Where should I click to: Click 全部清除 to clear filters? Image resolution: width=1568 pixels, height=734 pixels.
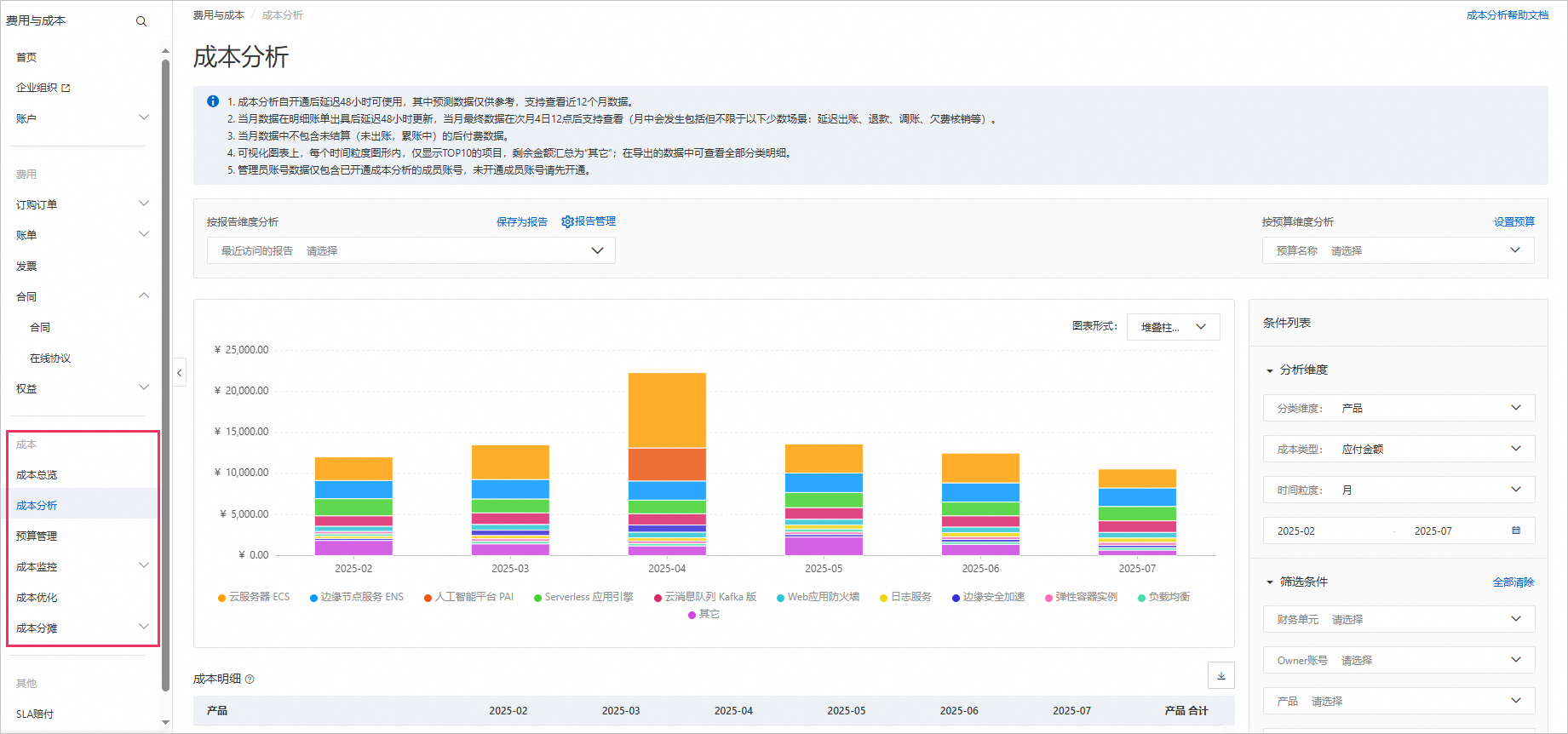point(1513,582)
